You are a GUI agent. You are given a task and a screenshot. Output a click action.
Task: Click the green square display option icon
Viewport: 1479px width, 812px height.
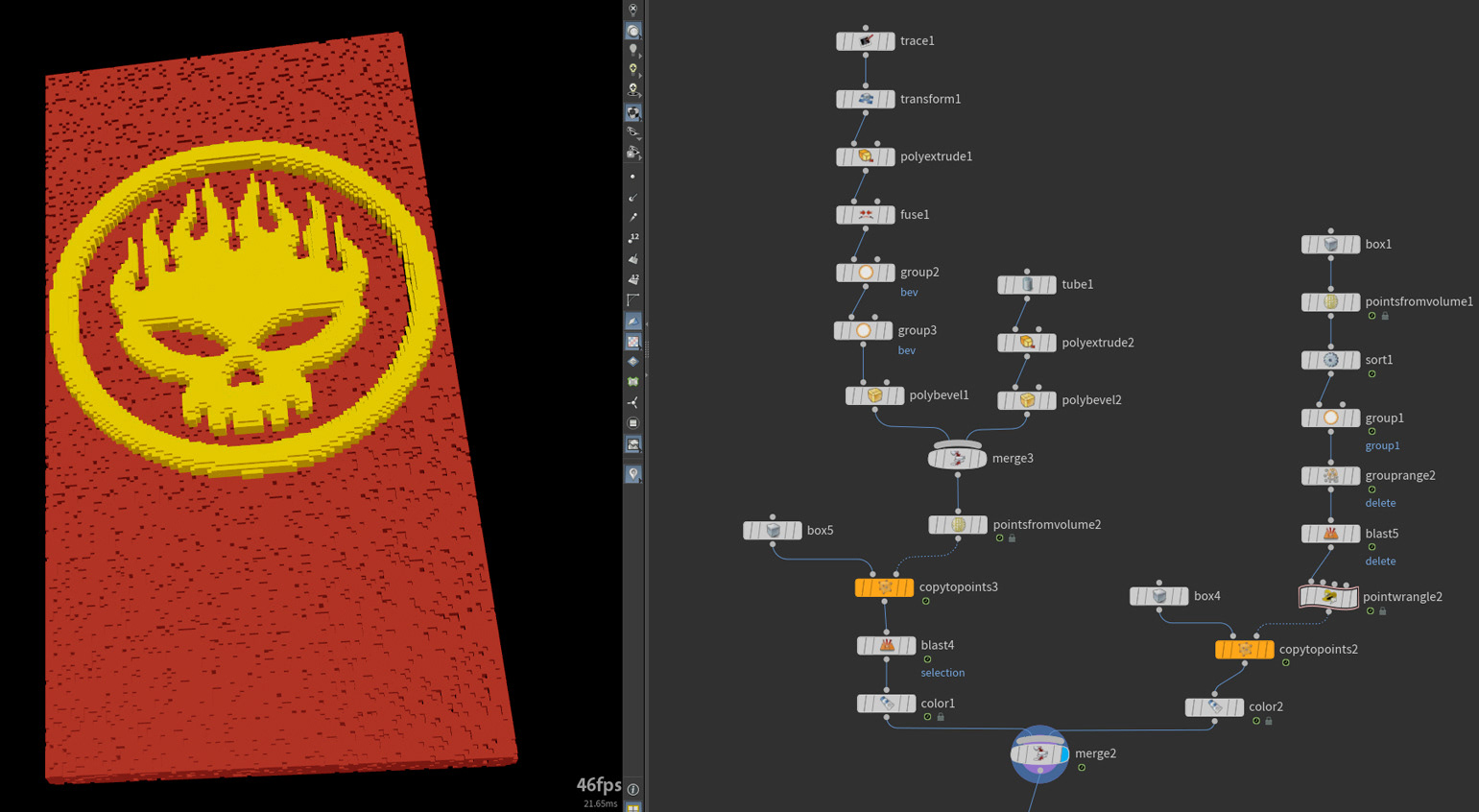(633, 382)
